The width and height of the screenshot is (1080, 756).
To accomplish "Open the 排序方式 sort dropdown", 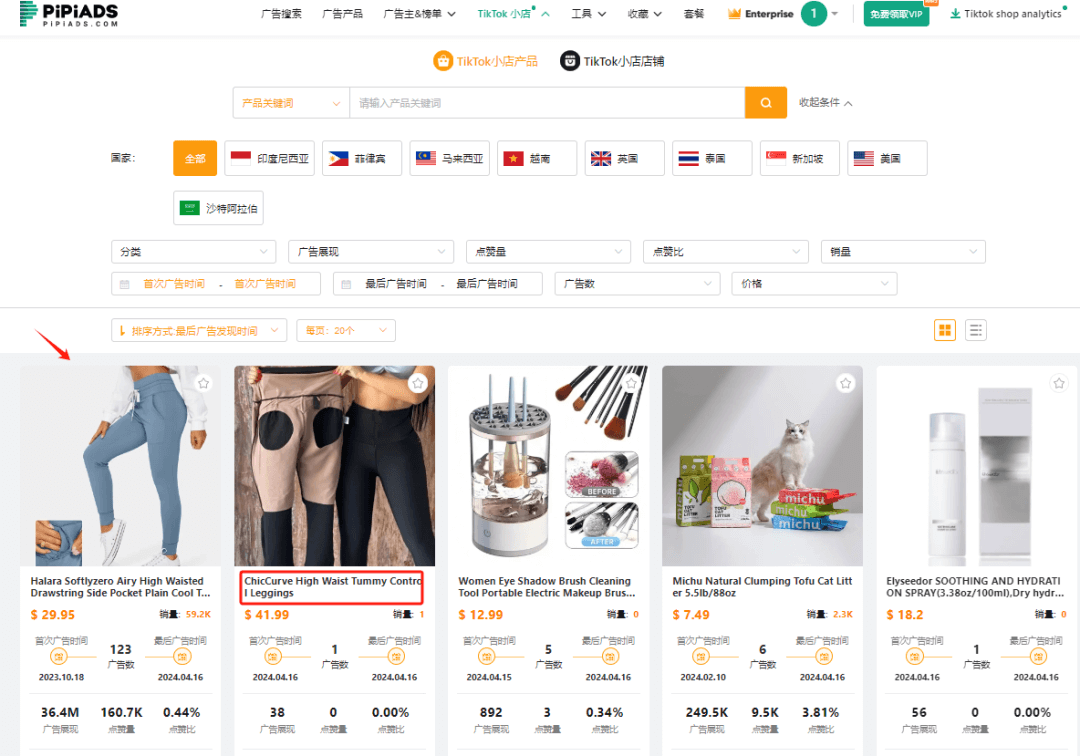I will point(198,330).
